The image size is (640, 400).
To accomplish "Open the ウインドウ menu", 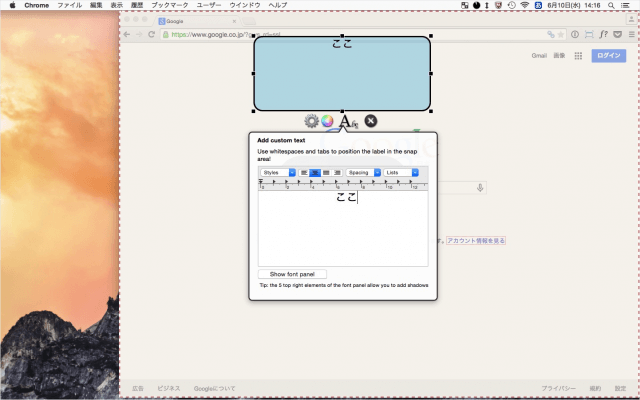I will (245, 5).
